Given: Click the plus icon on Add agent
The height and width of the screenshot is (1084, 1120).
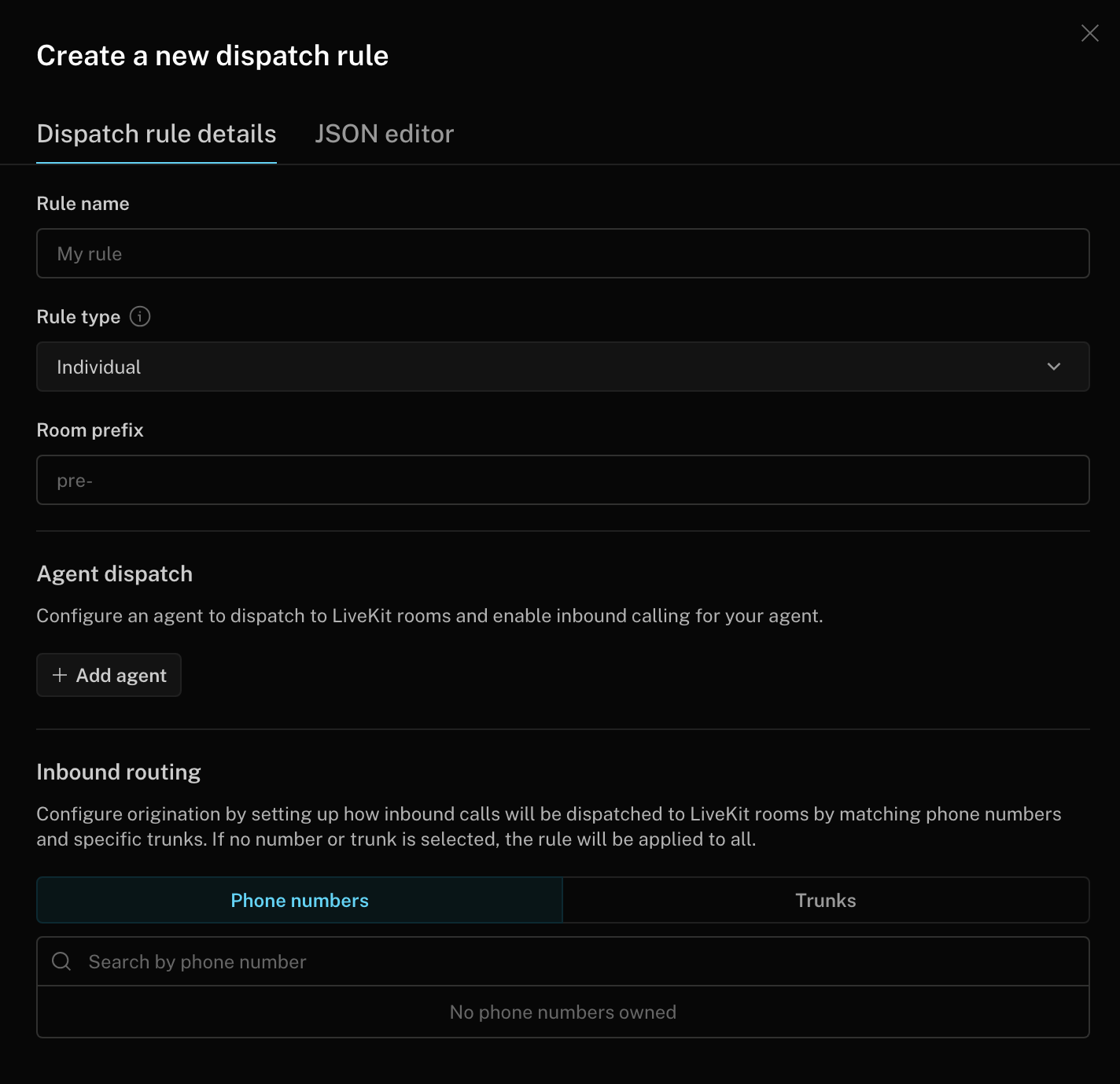Looking at the screenshot, I should [x=59, y=675].
